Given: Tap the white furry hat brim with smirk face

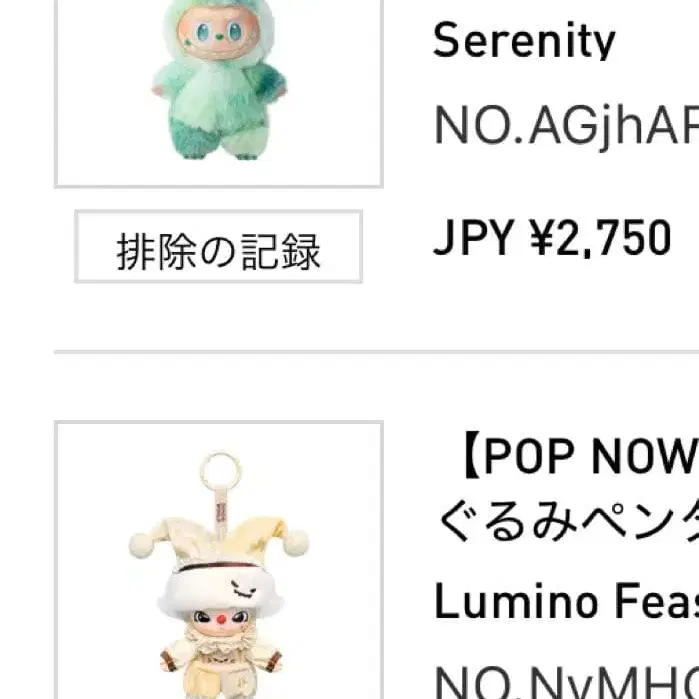Looking at the screenshot, I should coord(221,591).
